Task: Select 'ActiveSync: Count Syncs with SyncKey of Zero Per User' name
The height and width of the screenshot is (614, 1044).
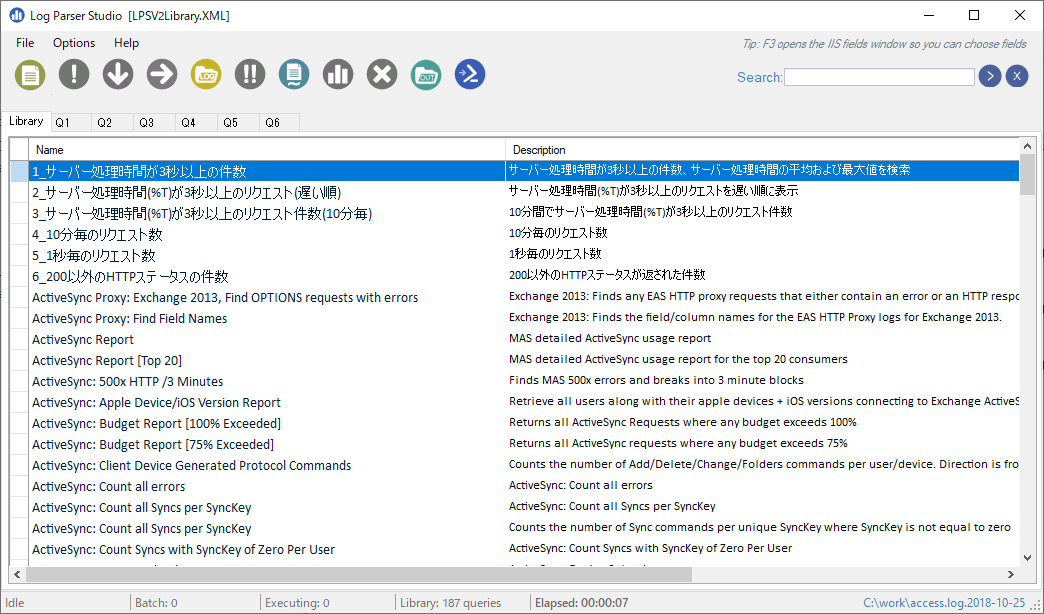Action: tap(183, 549)
